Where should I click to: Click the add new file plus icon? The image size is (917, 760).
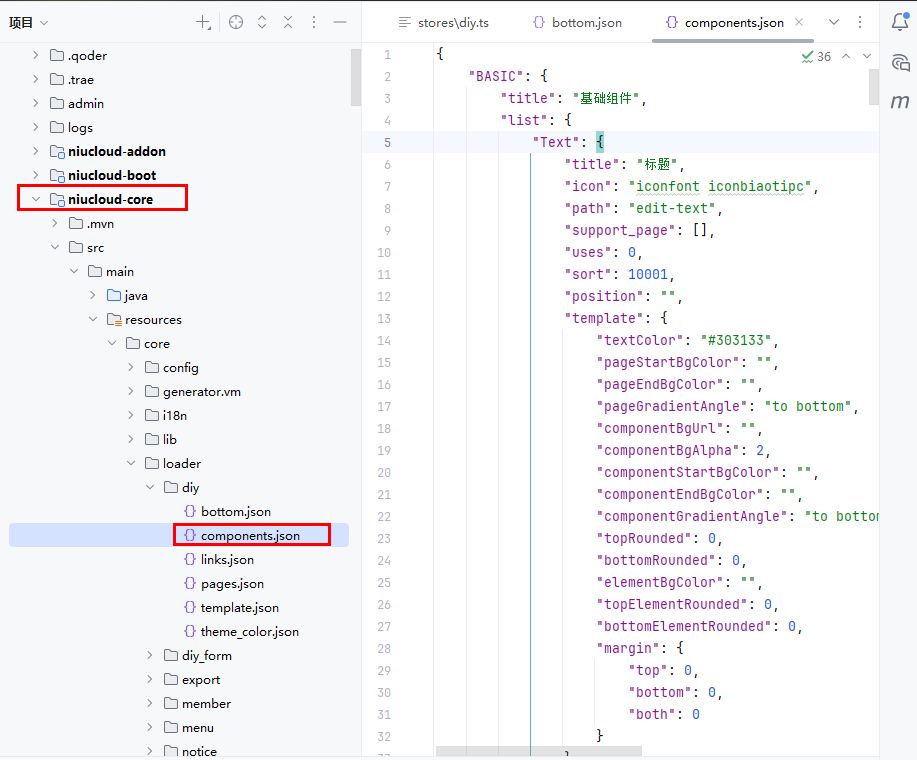click(203, 22)
